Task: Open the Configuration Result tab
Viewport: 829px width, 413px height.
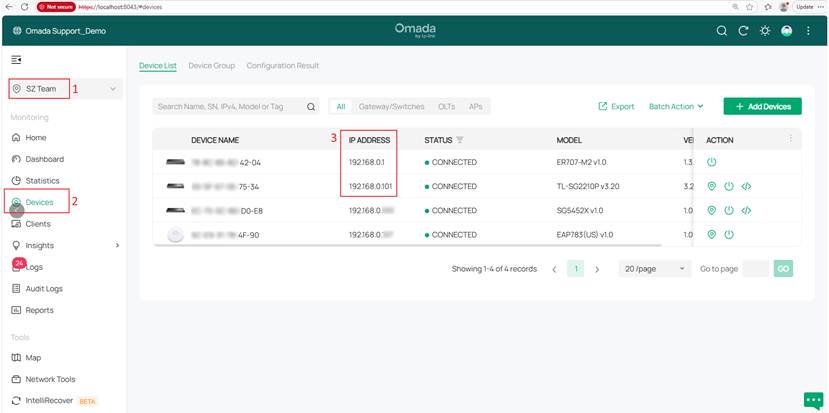Action: tap(282, 66)
